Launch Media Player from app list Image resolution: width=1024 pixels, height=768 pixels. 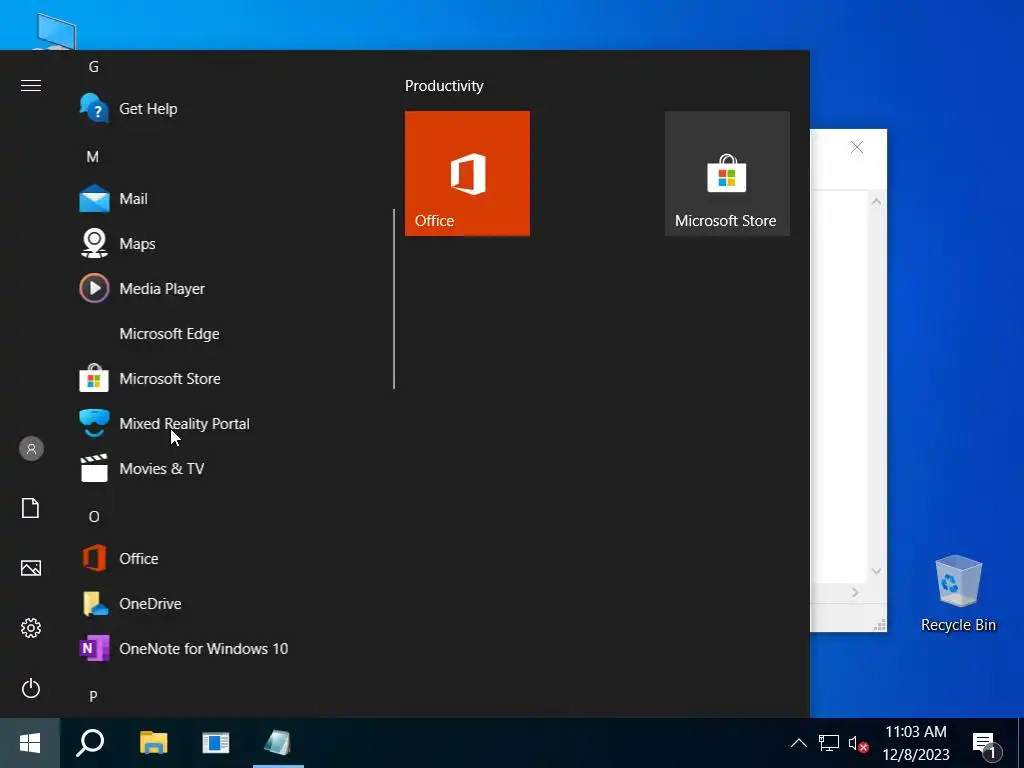coord(161,289)
